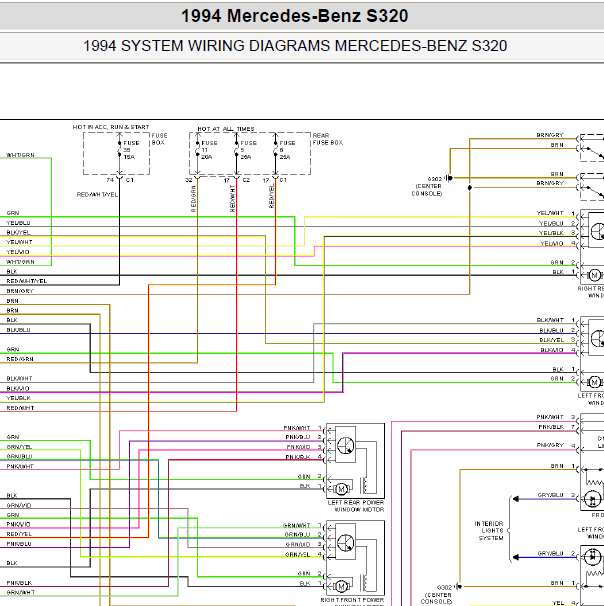The image size is (604, 606).
Task: Click the upper GRY/BLU arrowhead to Interior Lights System
Action: [516, 499]
